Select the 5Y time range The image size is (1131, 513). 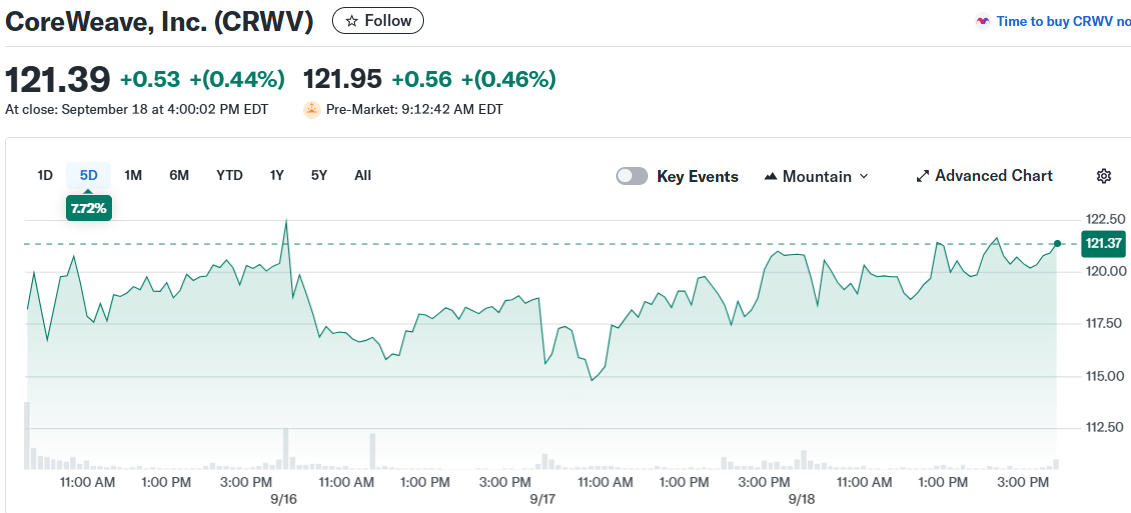(x=319, y=175)
